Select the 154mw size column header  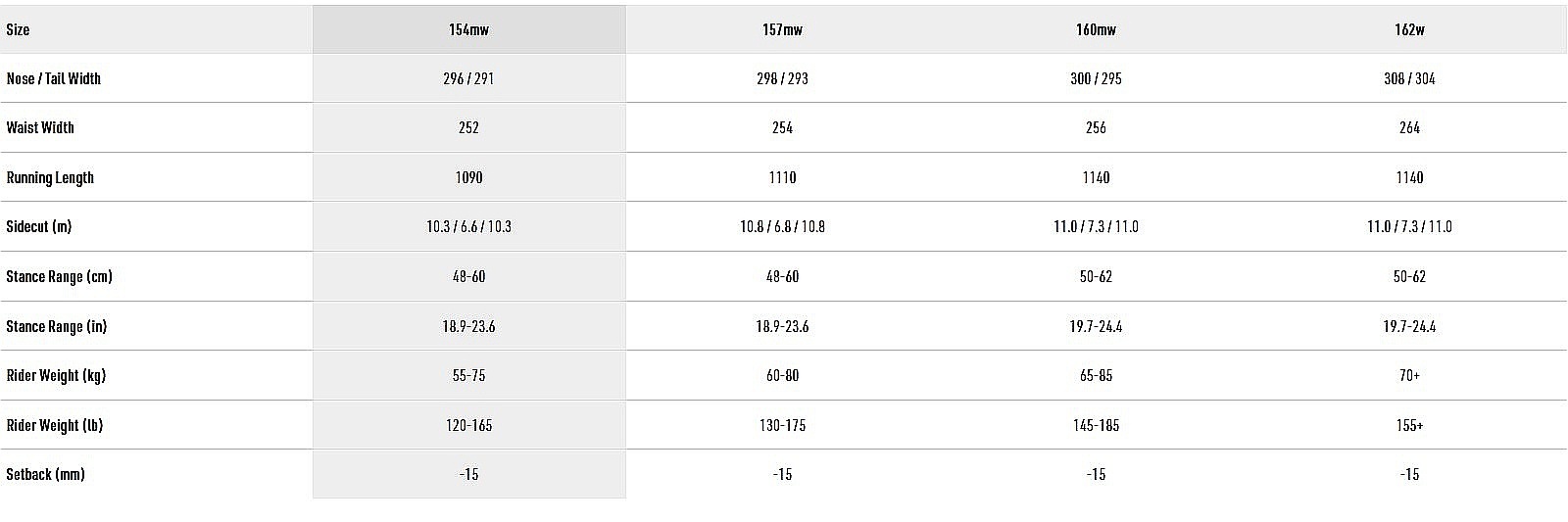(x=468, y=29)
